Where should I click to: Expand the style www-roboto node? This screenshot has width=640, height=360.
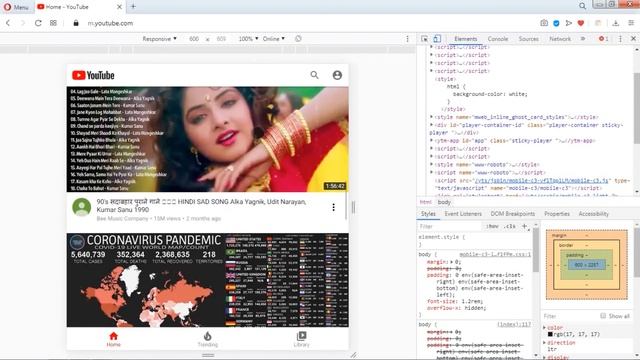431,164
